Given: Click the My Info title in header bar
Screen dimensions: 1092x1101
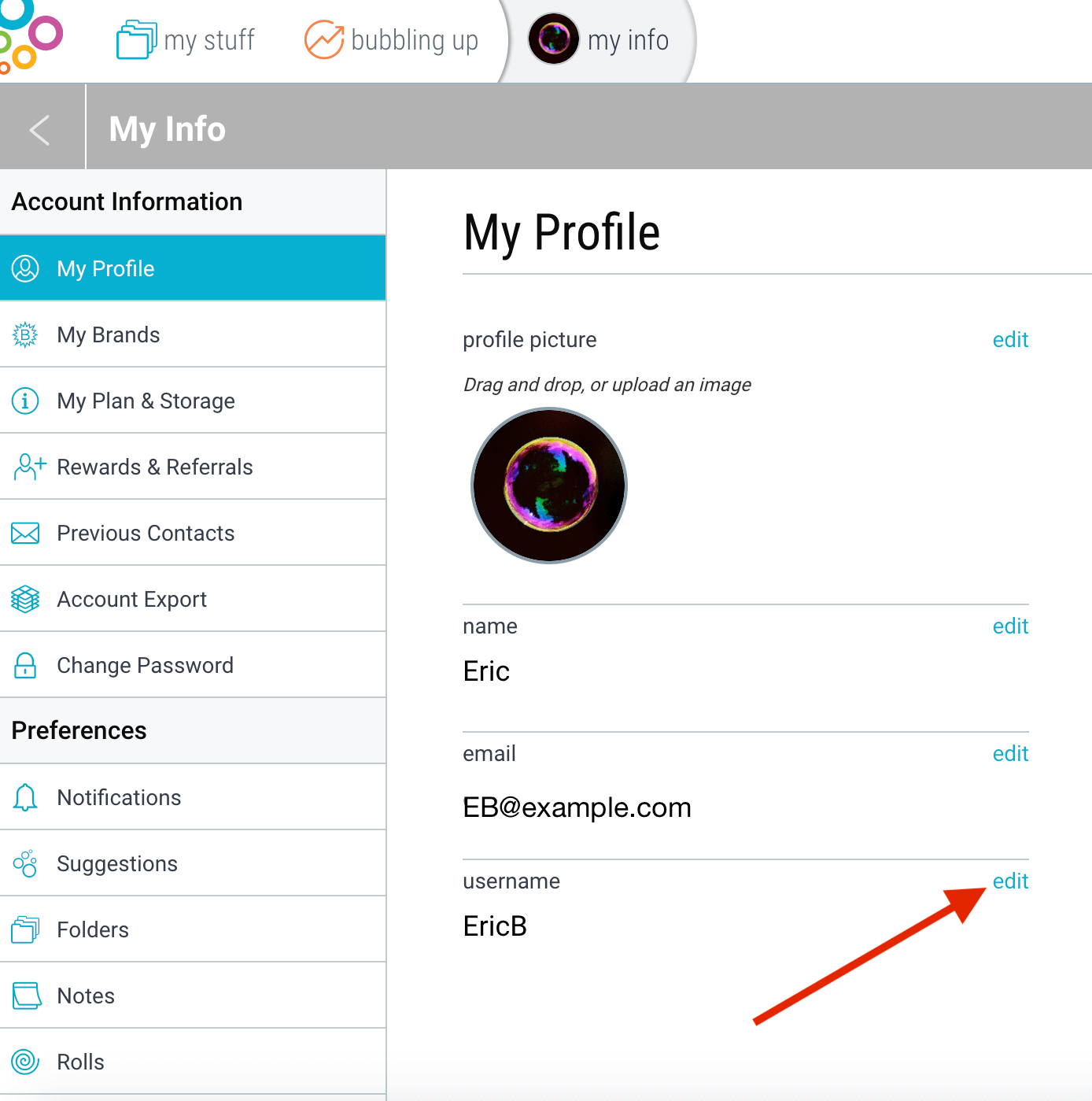Looking at the screenshot, I should (x=168, y=129).
